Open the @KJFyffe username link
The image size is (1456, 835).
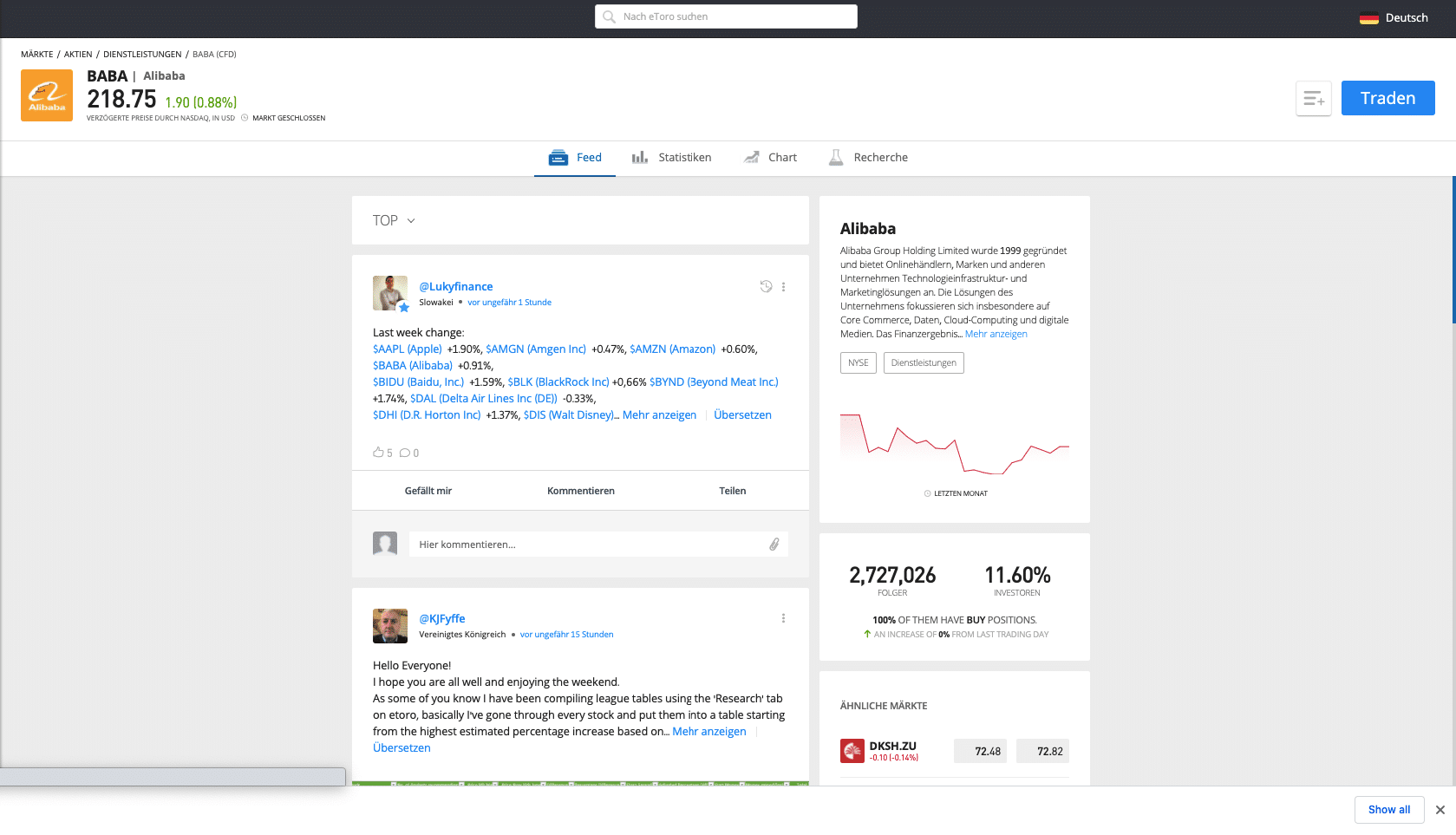pyautogui.click(x=442, y=618)
